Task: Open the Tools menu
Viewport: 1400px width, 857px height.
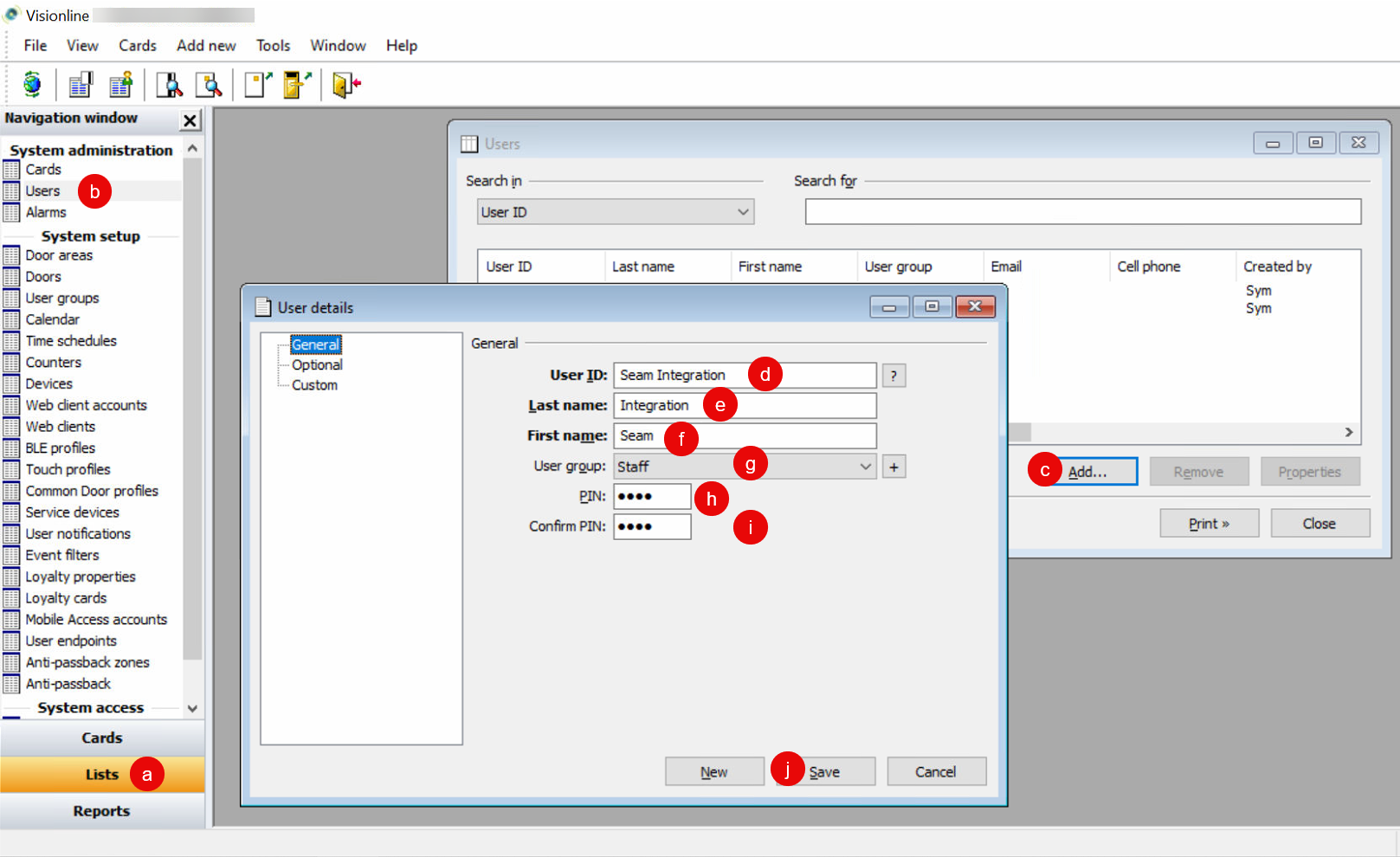Action: pyautogui.click(x=273, y=45)
